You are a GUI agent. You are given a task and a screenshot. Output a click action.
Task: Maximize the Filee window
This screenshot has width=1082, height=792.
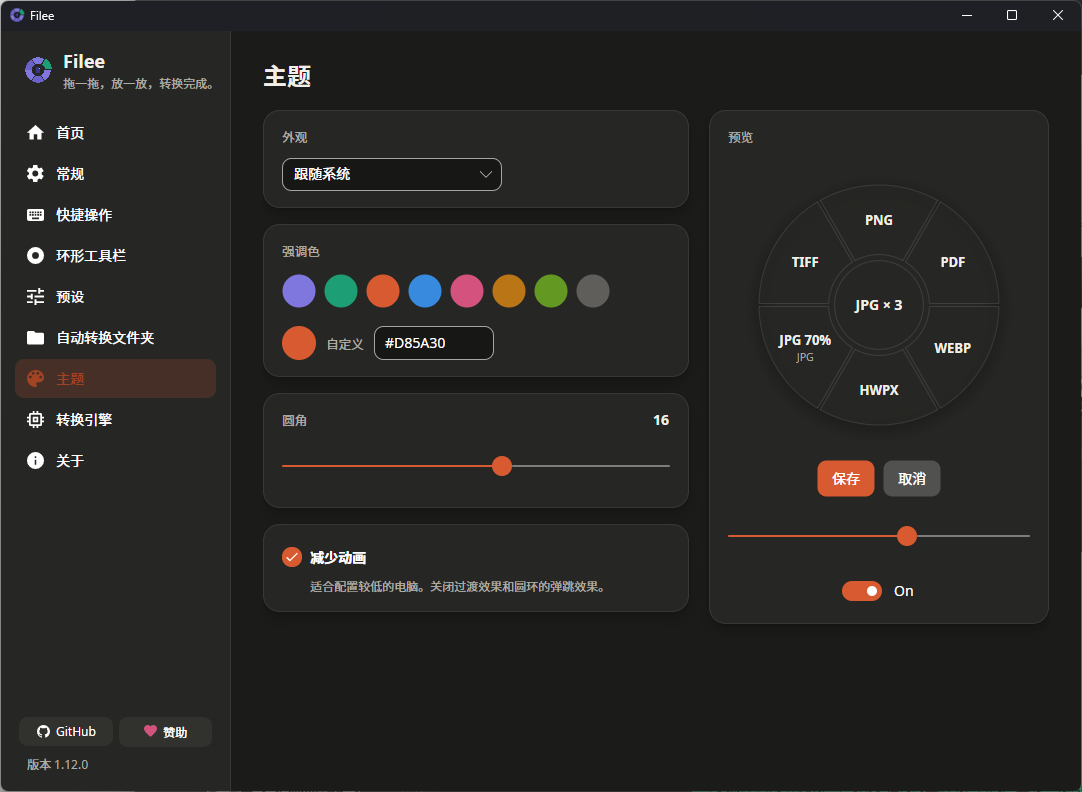click(1012, 15)
